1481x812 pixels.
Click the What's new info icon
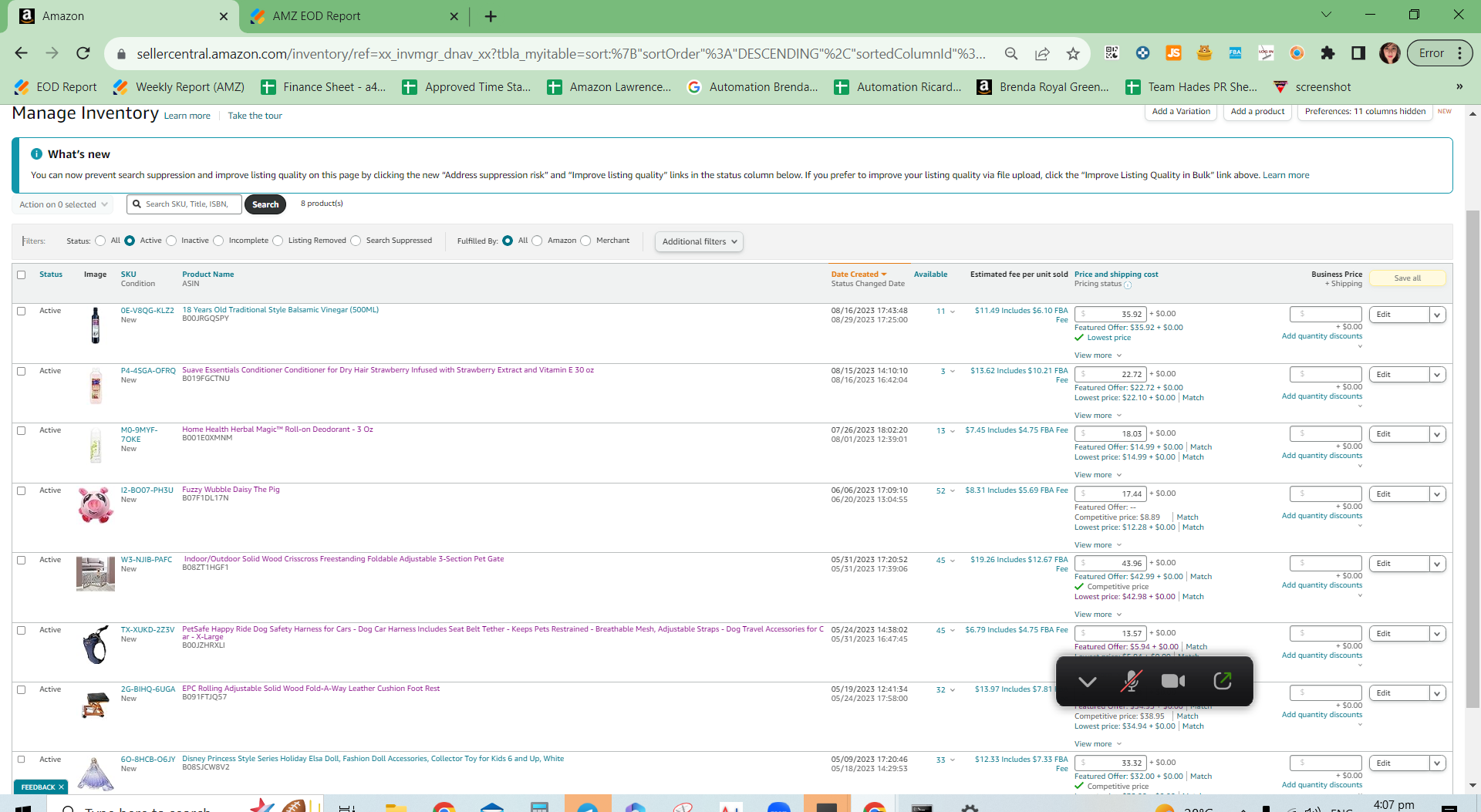(36, 154)
